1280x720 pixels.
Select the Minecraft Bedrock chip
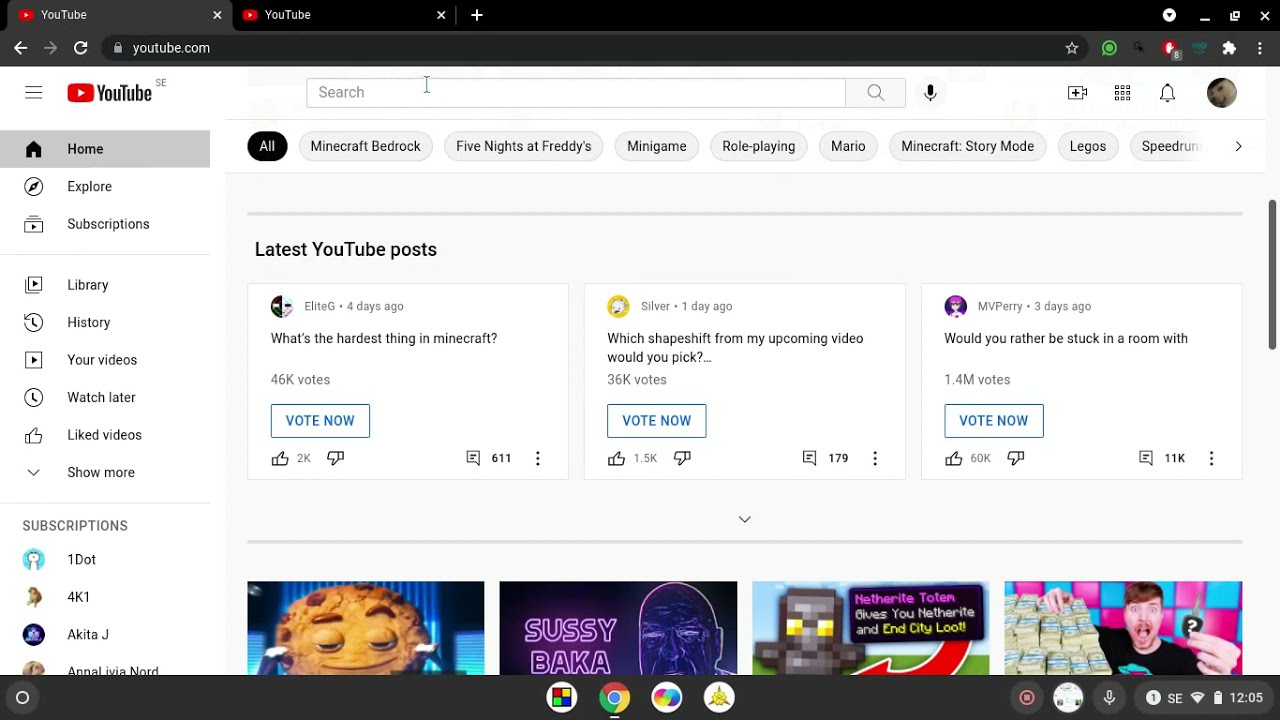365,146
